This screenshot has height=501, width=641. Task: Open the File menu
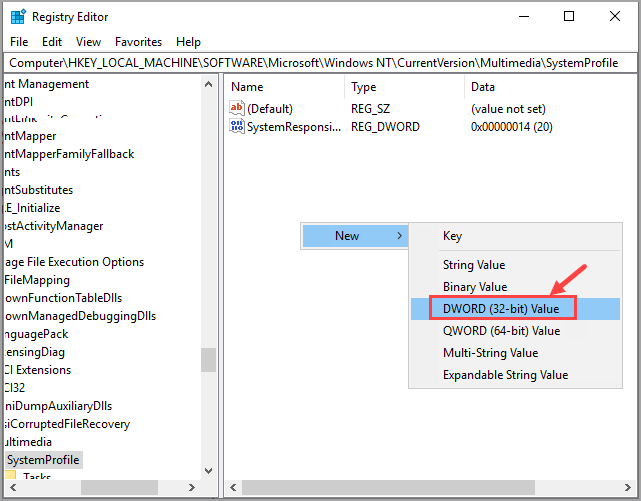19,42
